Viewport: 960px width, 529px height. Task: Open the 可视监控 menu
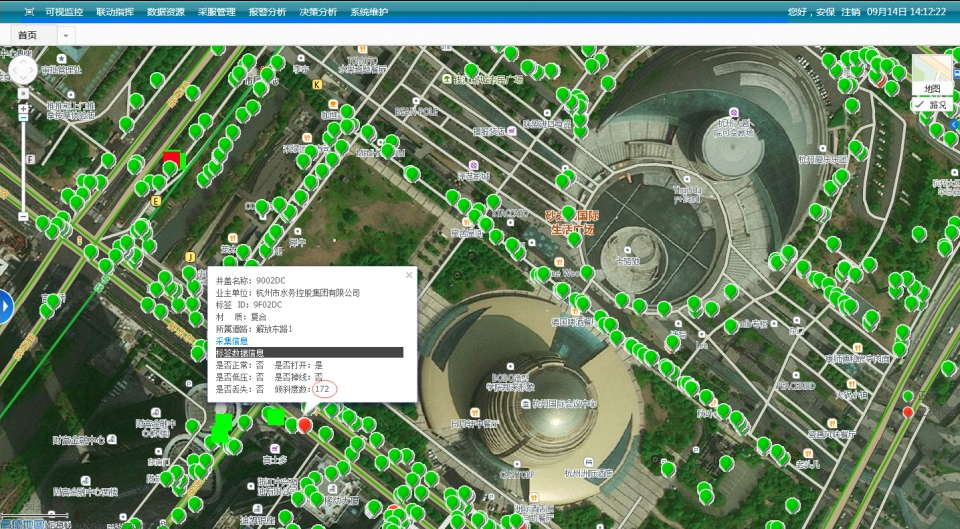pyautogui.click(x=62, y=12)
